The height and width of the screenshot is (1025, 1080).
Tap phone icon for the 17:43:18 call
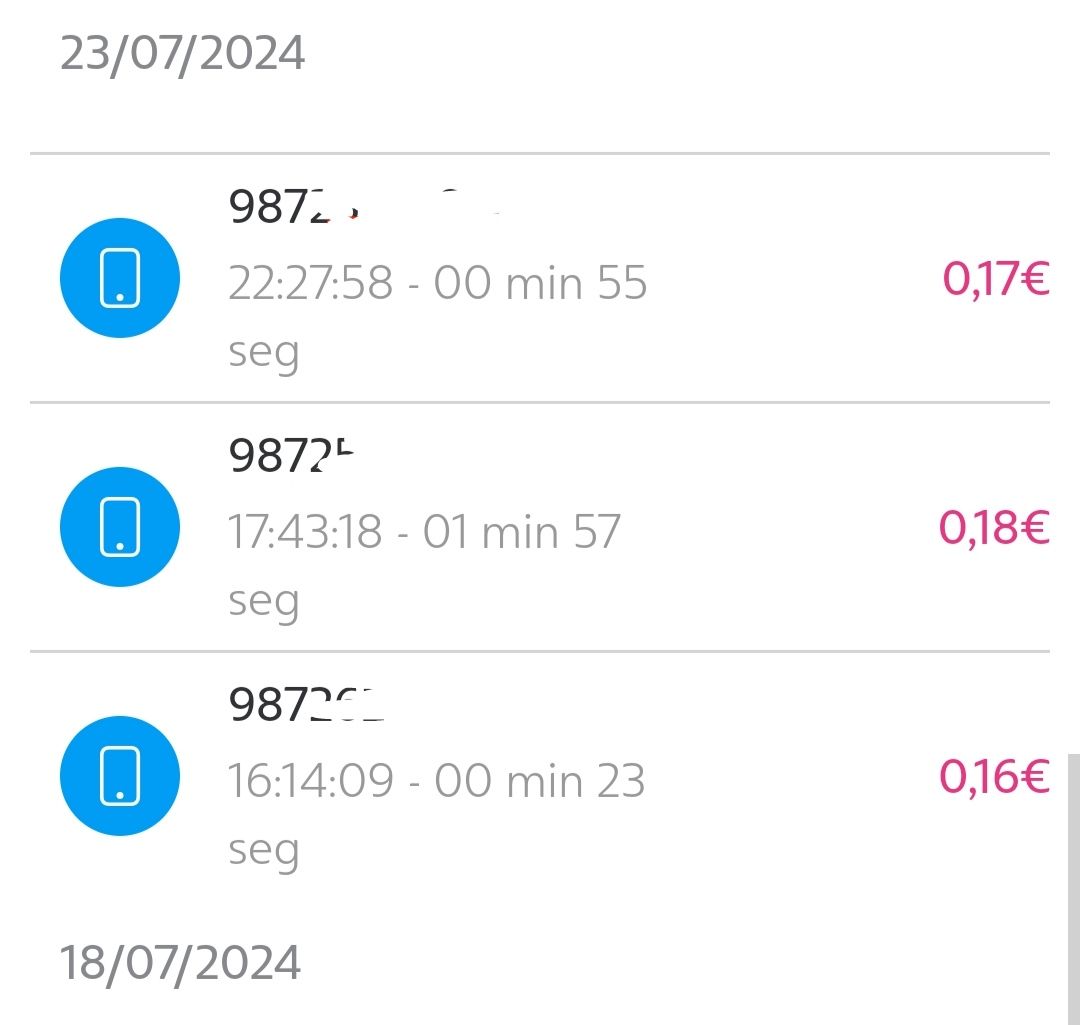tap(120, 527)
